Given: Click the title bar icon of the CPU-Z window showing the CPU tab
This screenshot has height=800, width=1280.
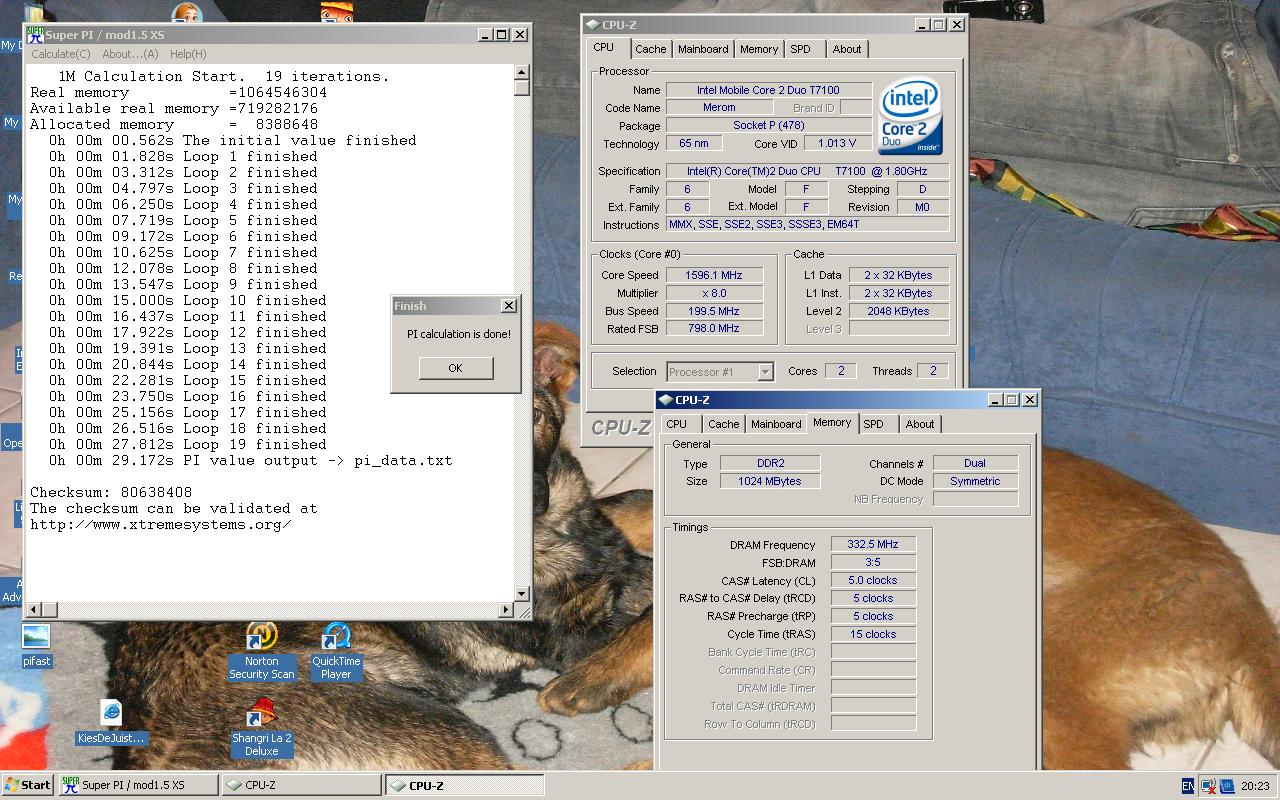Looking at the screenshot, I should (x=592, y=25).
